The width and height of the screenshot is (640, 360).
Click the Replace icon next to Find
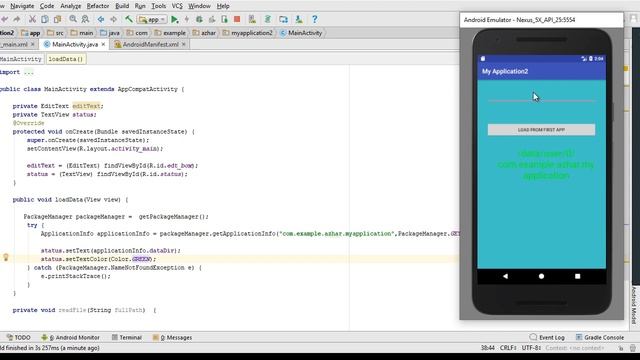(85, 19)
